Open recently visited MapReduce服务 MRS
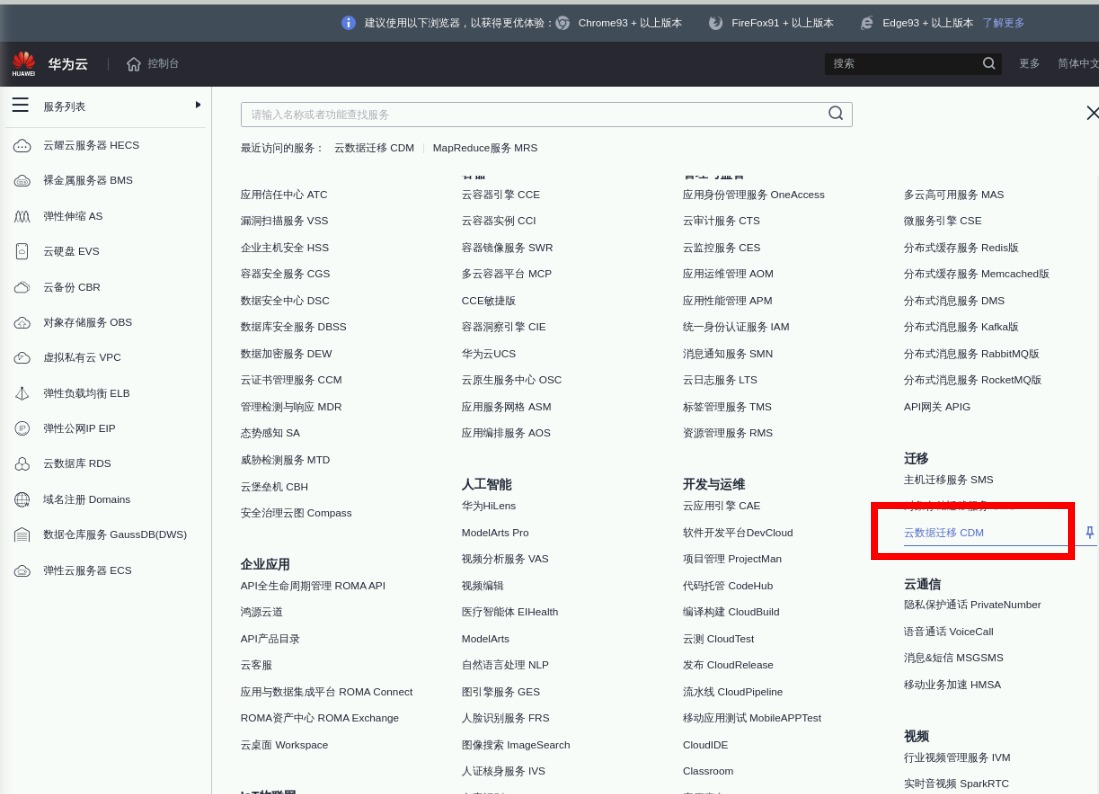Screen dimensions: 1099x794 click(x=484, y=148)
